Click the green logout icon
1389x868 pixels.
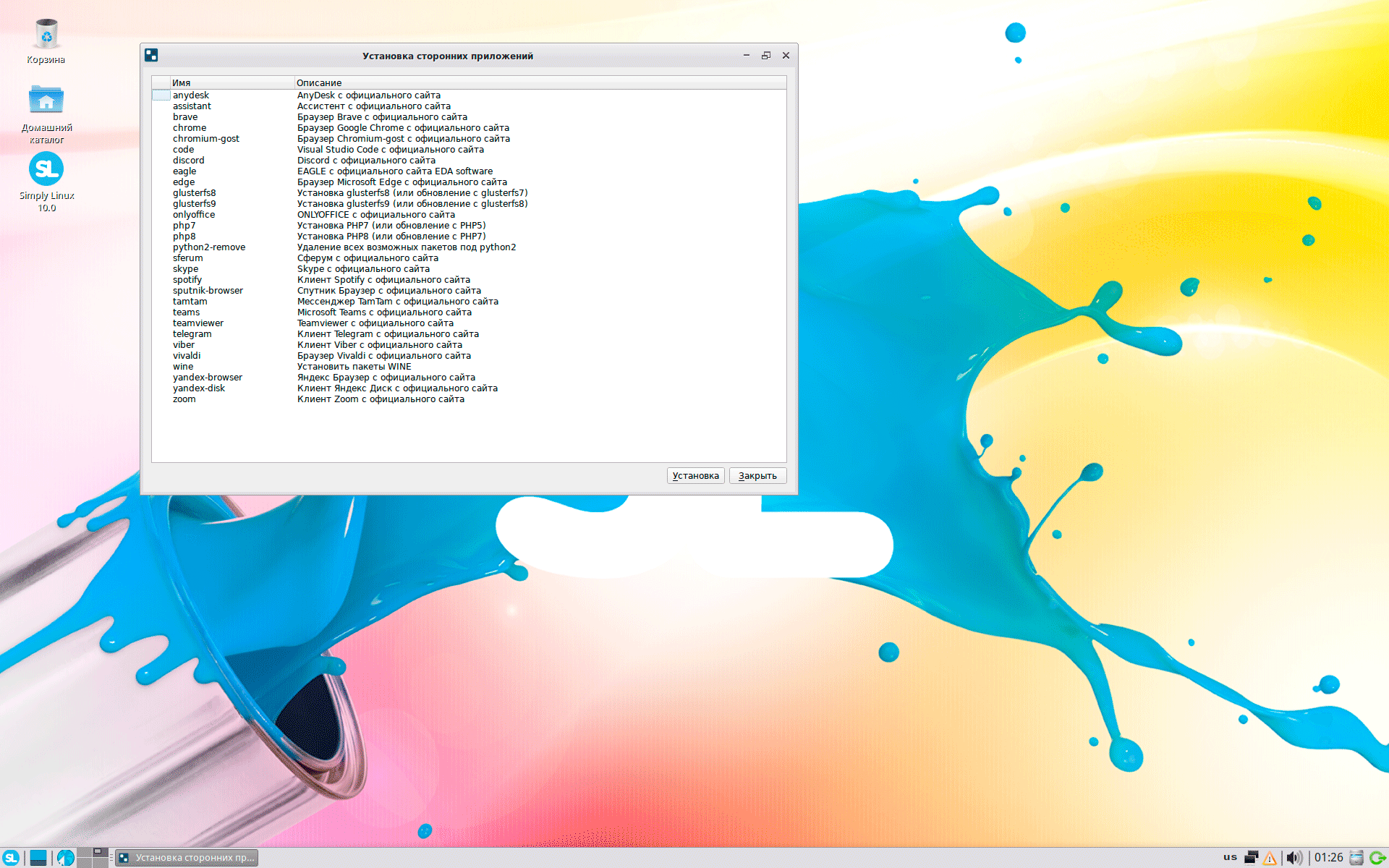(x=1377, y=857)
